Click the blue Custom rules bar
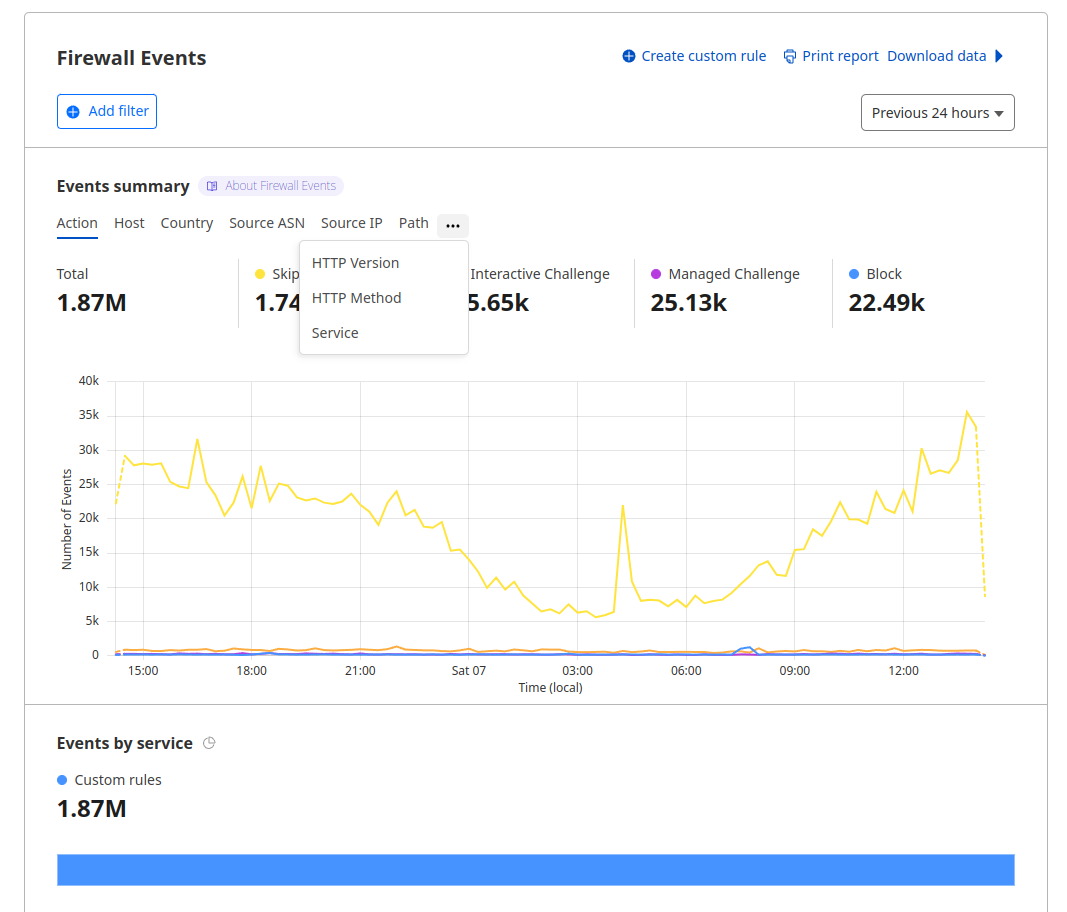 [535, 869]
